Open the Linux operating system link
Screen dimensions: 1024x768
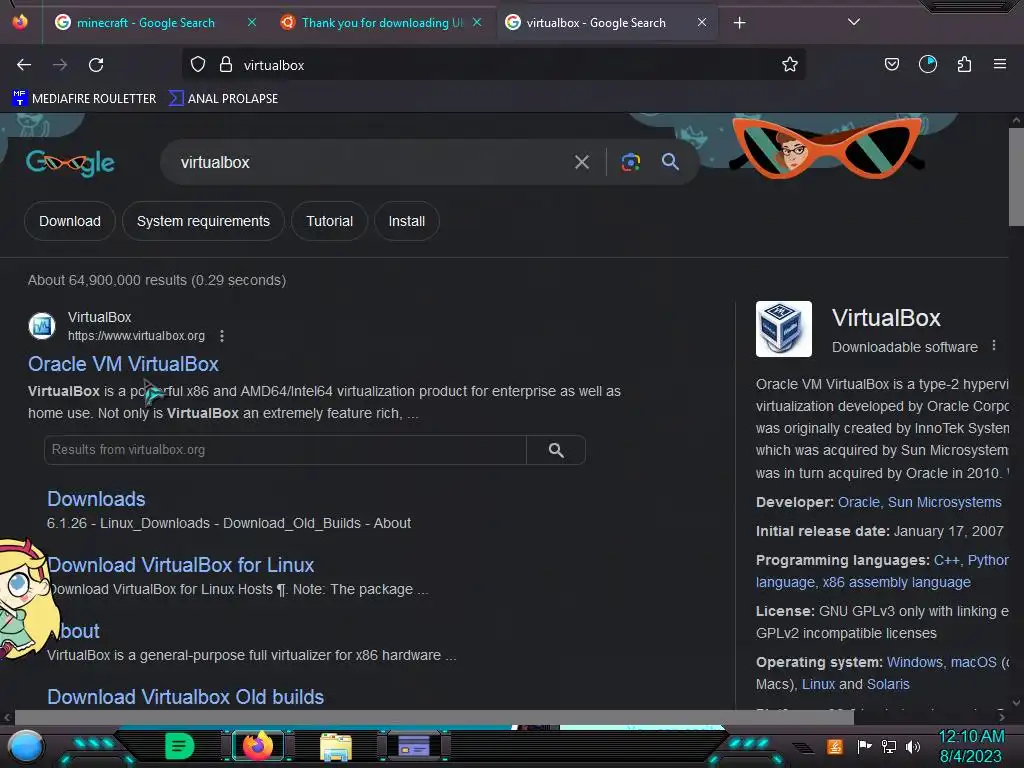pyautogui.click(x=818, y=684)
